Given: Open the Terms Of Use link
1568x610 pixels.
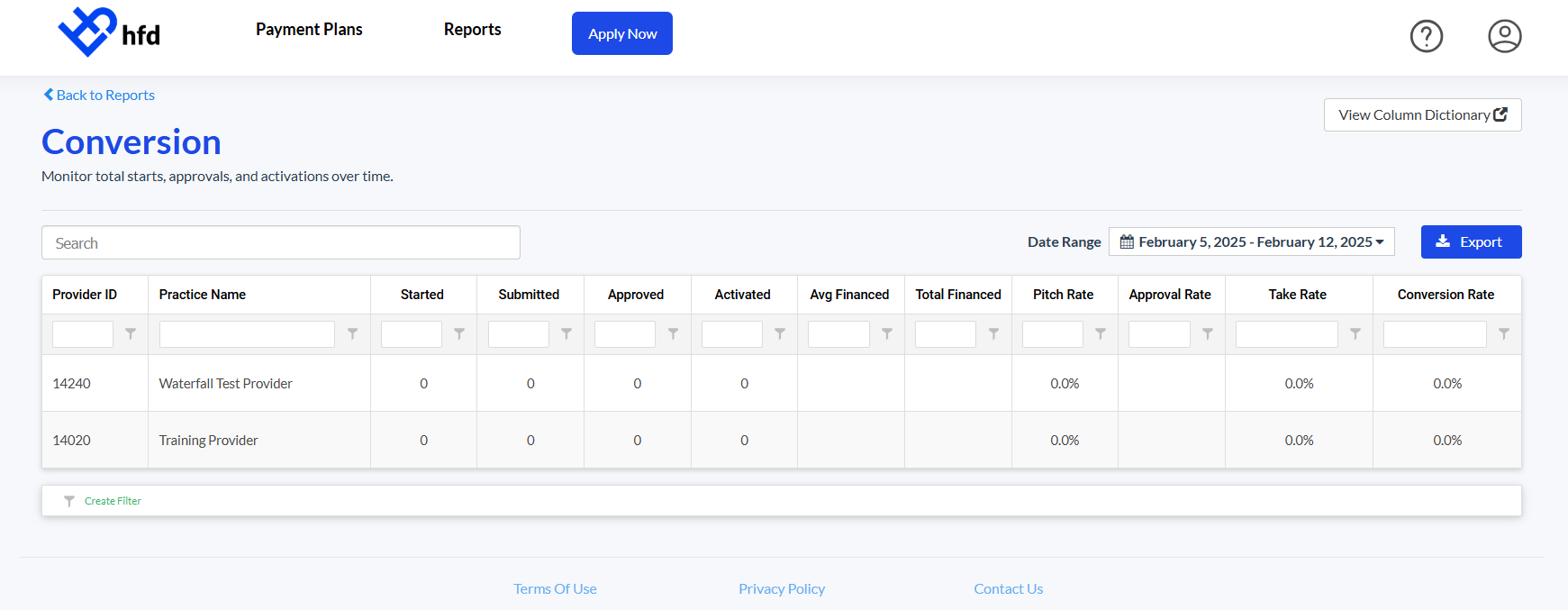Looking at the screenshot, I should [555, 588].
